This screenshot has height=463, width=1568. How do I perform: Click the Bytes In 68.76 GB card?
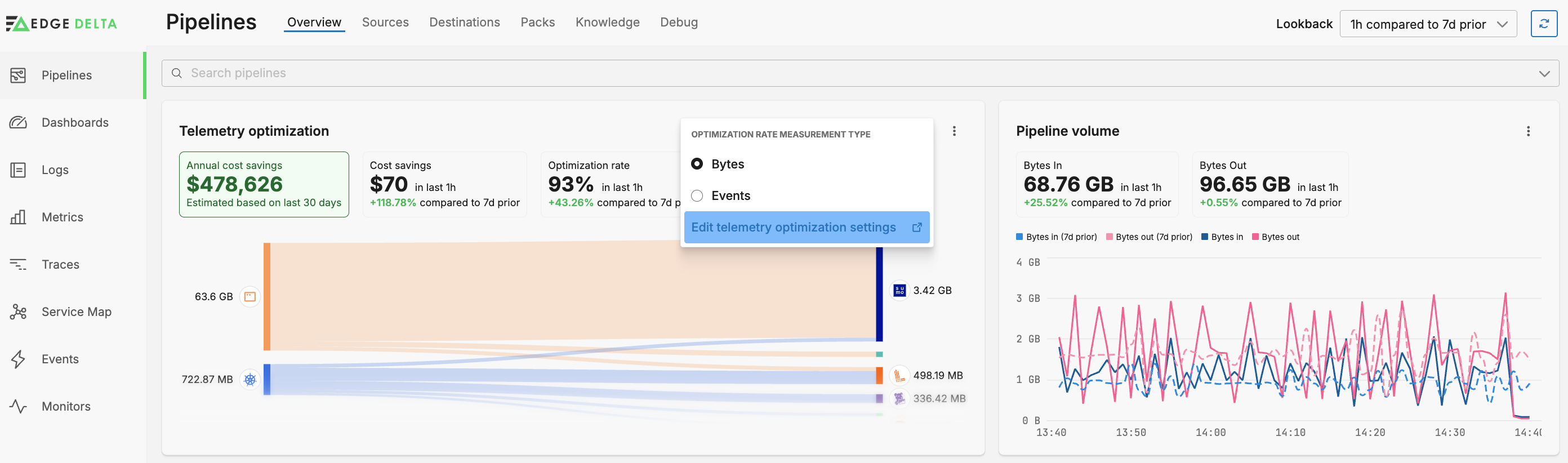click(x=1097, y=184)
